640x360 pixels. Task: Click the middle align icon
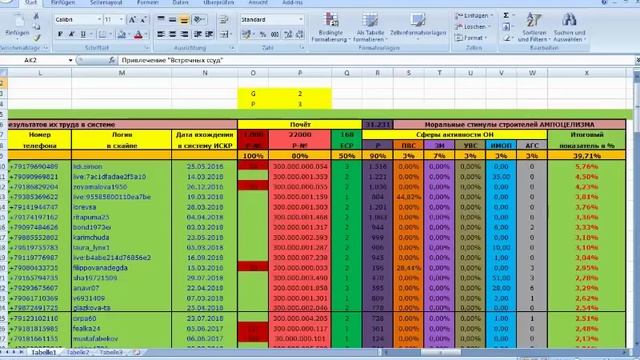172,20
